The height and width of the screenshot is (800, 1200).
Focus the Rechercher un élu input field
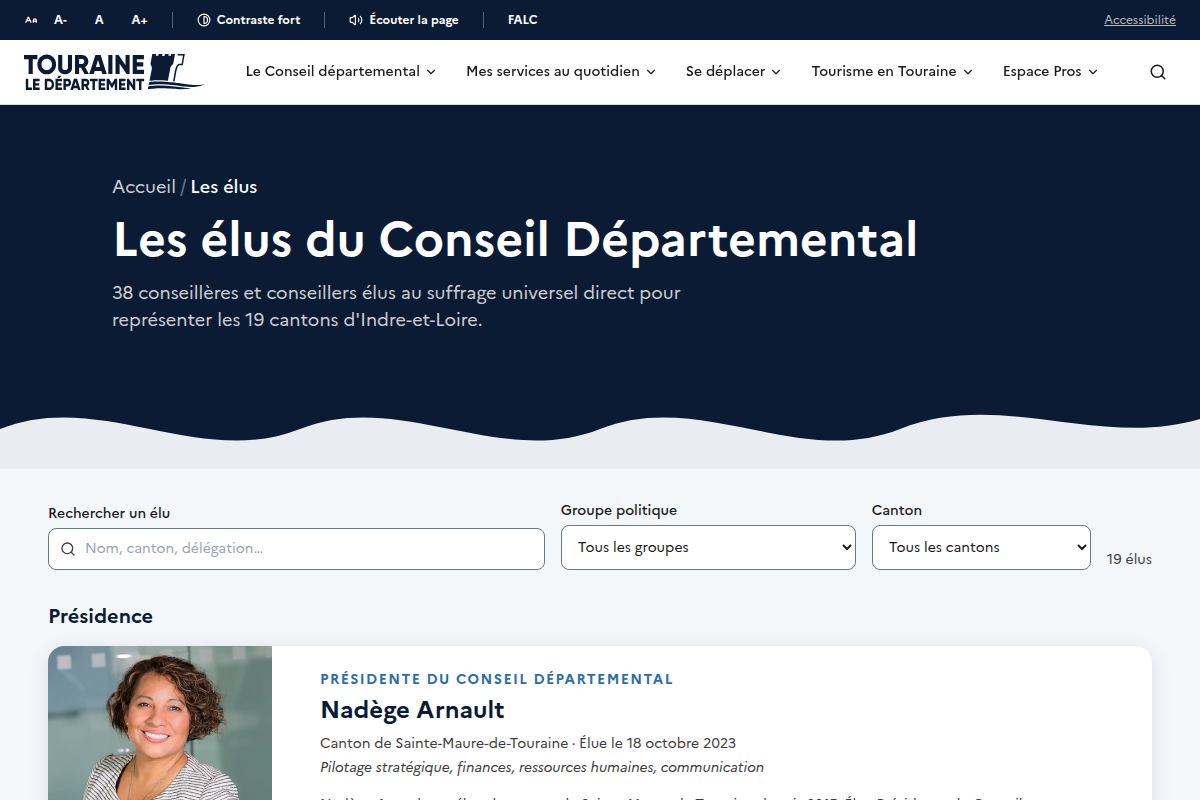[296, 549]
